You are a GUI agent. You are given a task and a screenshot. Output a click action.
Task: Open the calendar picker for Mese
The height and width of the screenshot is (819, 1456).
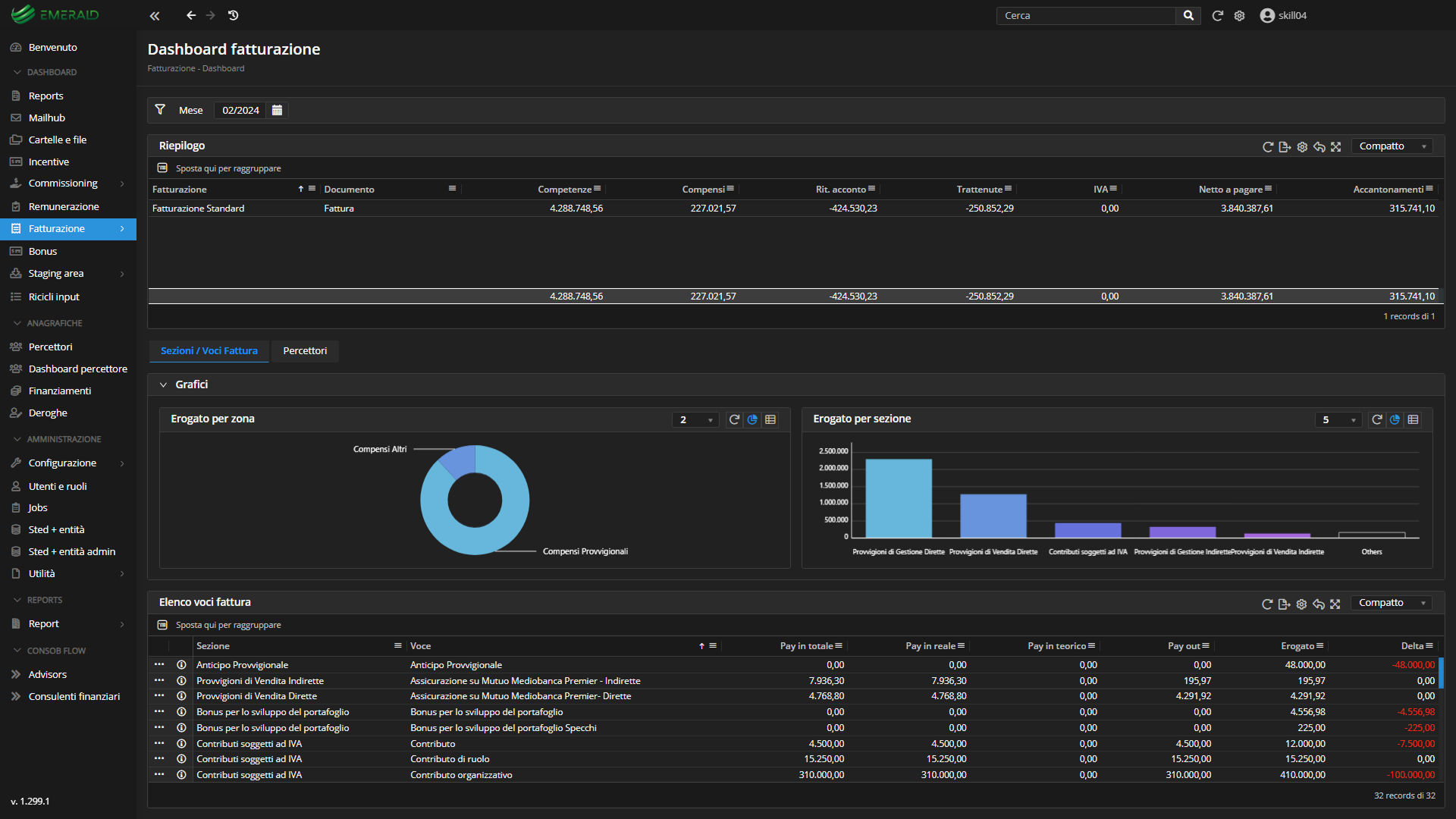pos(277,110)
